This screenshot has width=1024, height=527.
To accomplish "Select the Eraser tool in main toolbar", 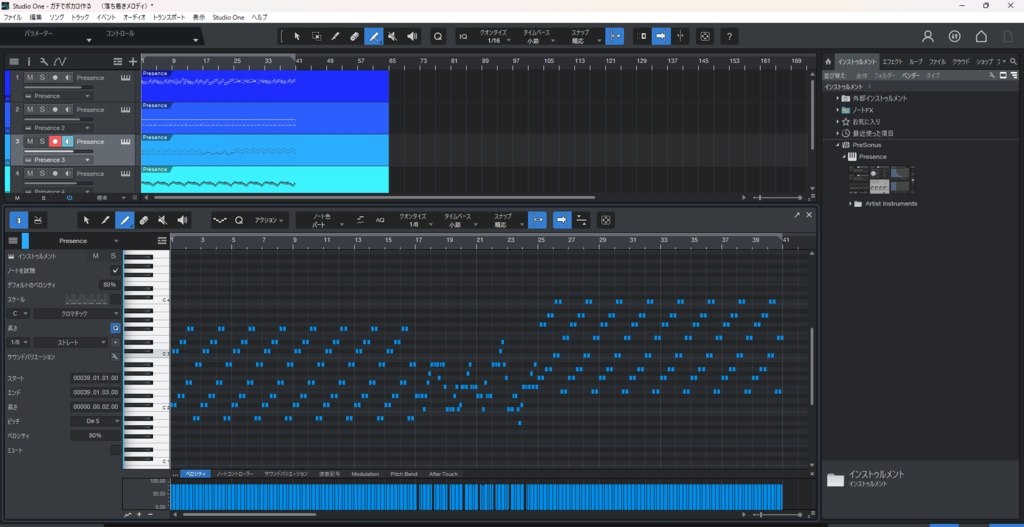I will tap(354, 37).
